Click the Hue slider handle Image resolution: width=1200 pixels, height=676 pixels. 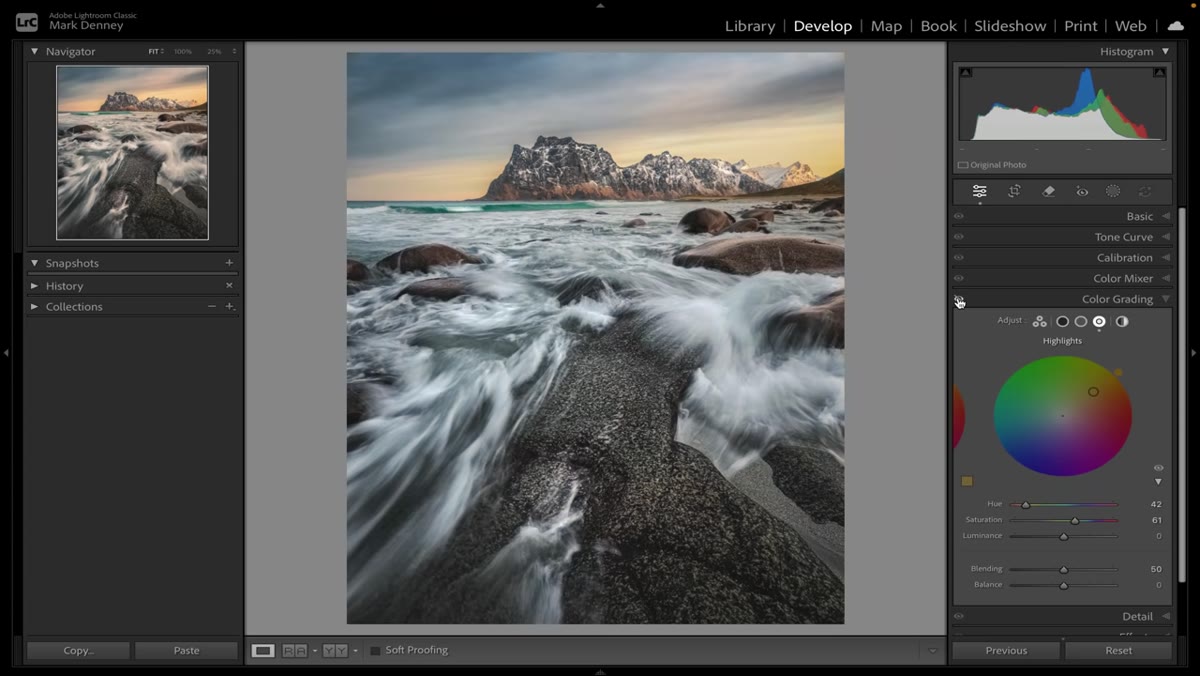click(1025, 505)
